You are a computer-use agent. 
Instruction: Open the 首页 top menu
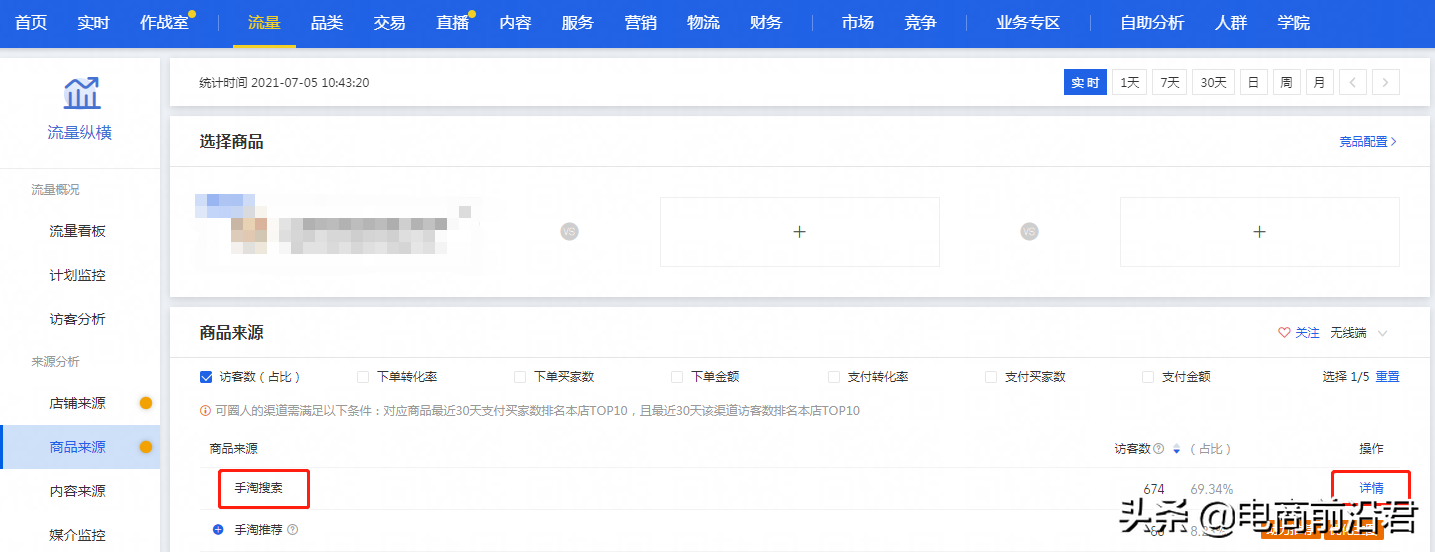(31, 23)
